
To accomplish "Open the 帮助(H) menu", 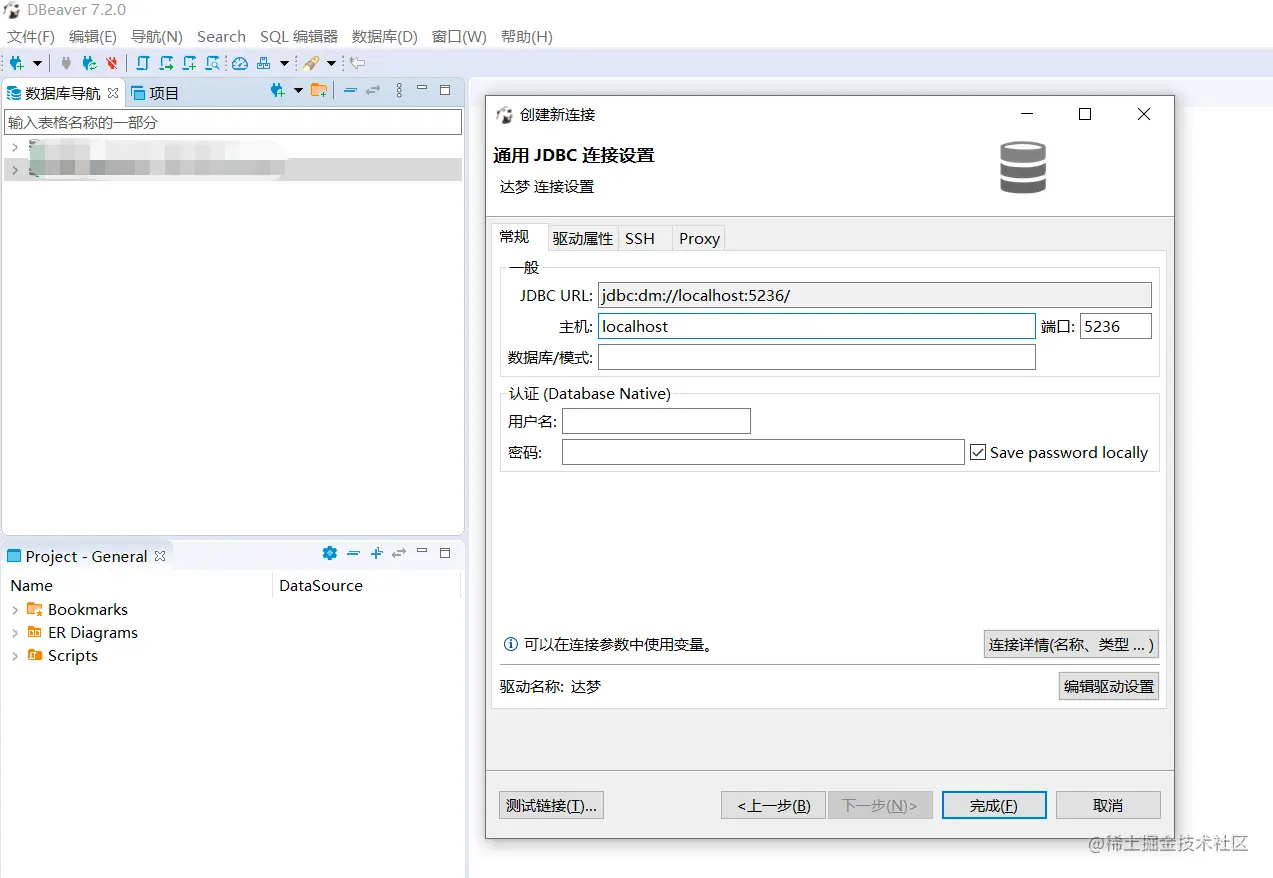I will [527, 36].
